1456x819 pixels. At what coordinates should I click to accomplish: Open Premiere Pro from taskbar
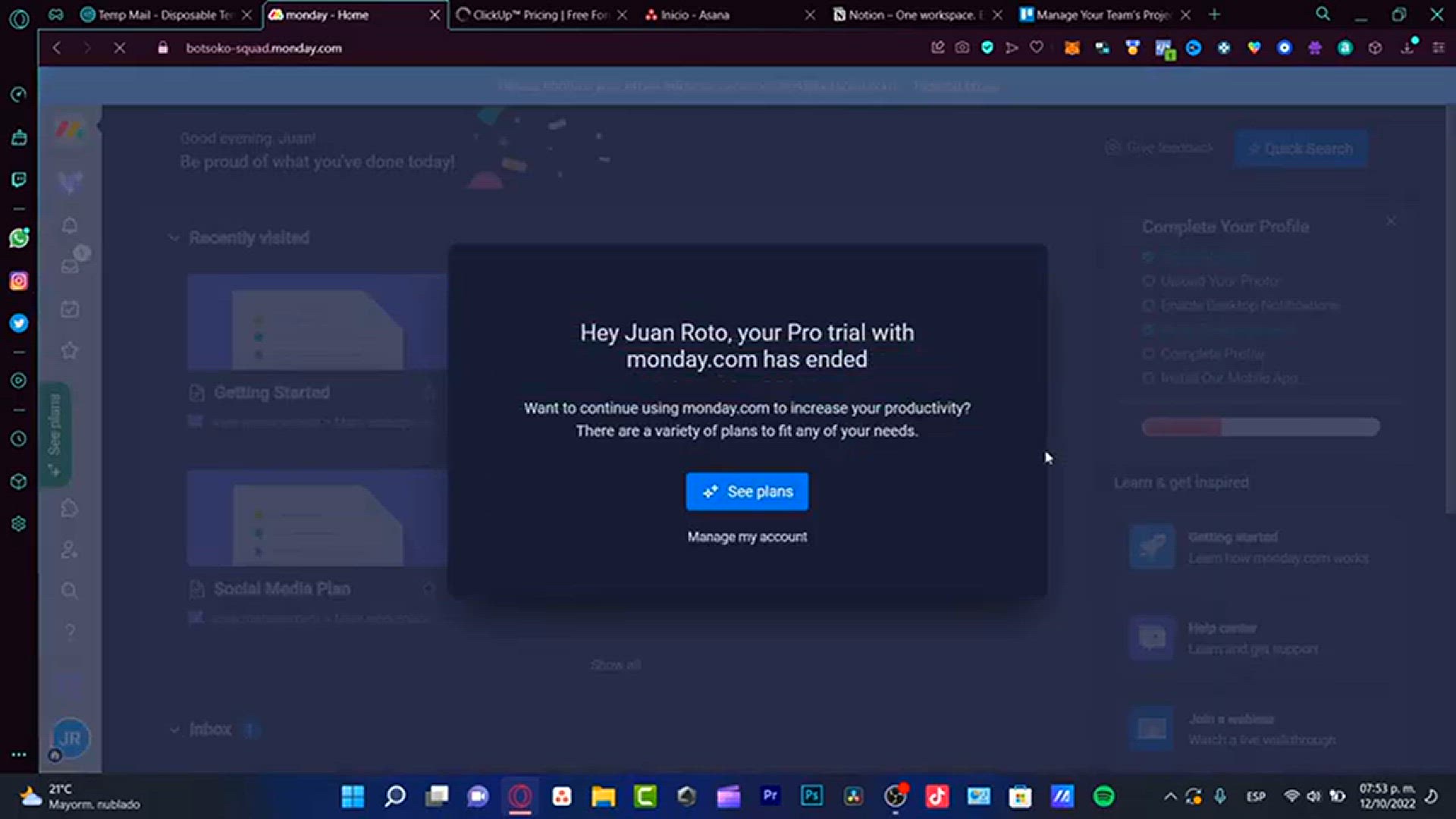click(x=770, y=795)
